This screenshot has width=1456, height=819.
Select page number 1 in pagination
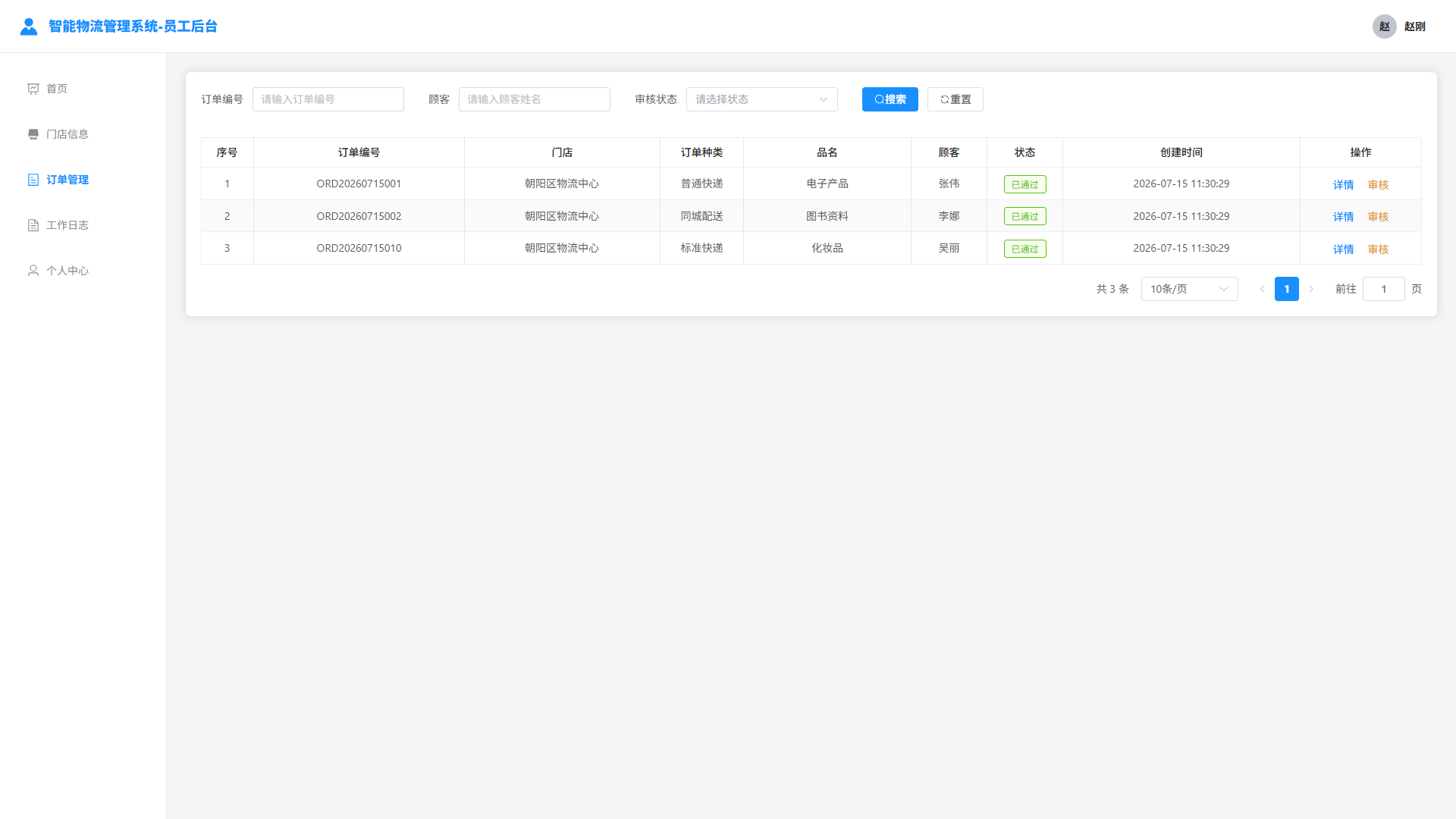(1287, 289)
